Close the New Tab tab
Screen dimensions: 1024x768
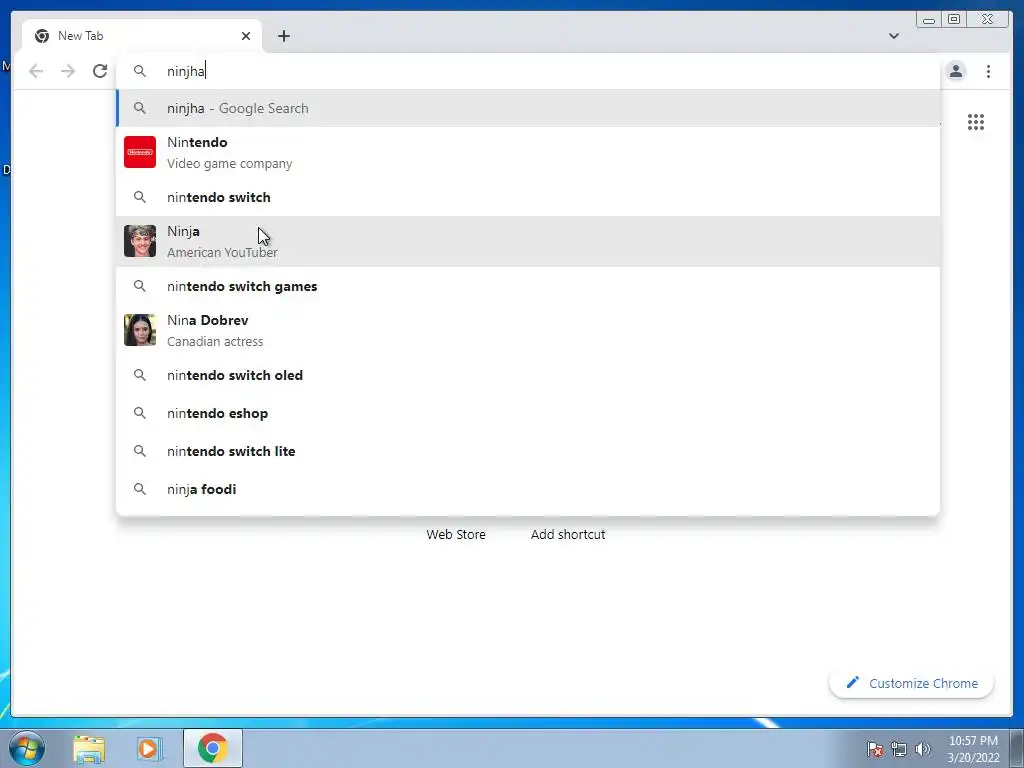click(x=246, y=36)
